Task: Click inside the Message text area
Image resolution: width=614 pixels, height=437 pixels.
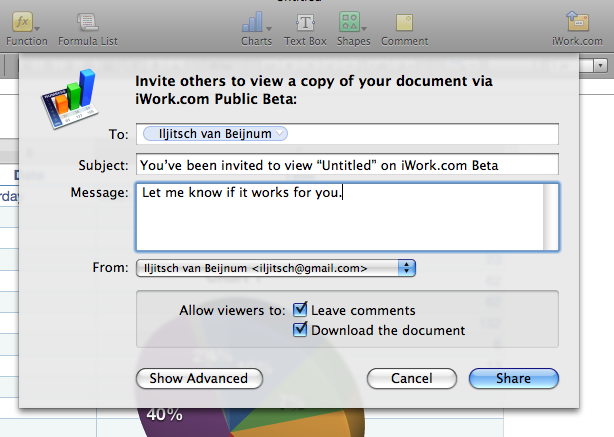Action: coord(340,217)
